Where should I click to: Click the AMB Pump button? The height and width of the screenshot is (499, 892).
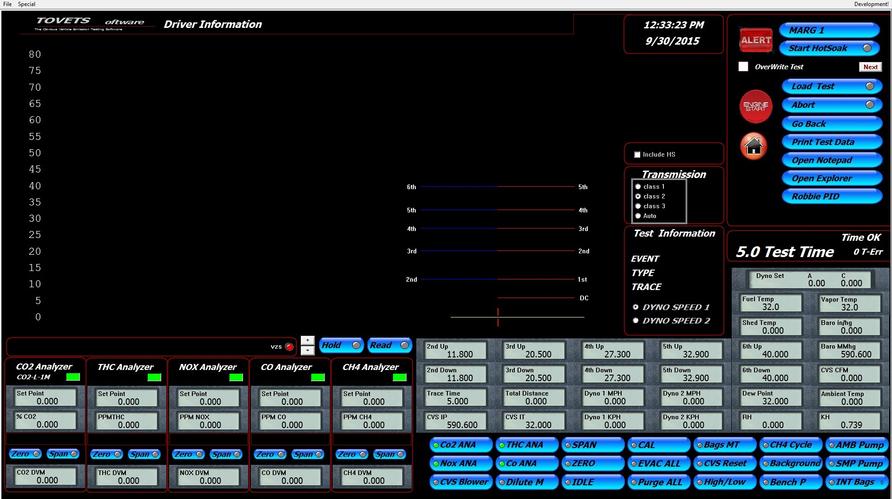tap(856, 445)
